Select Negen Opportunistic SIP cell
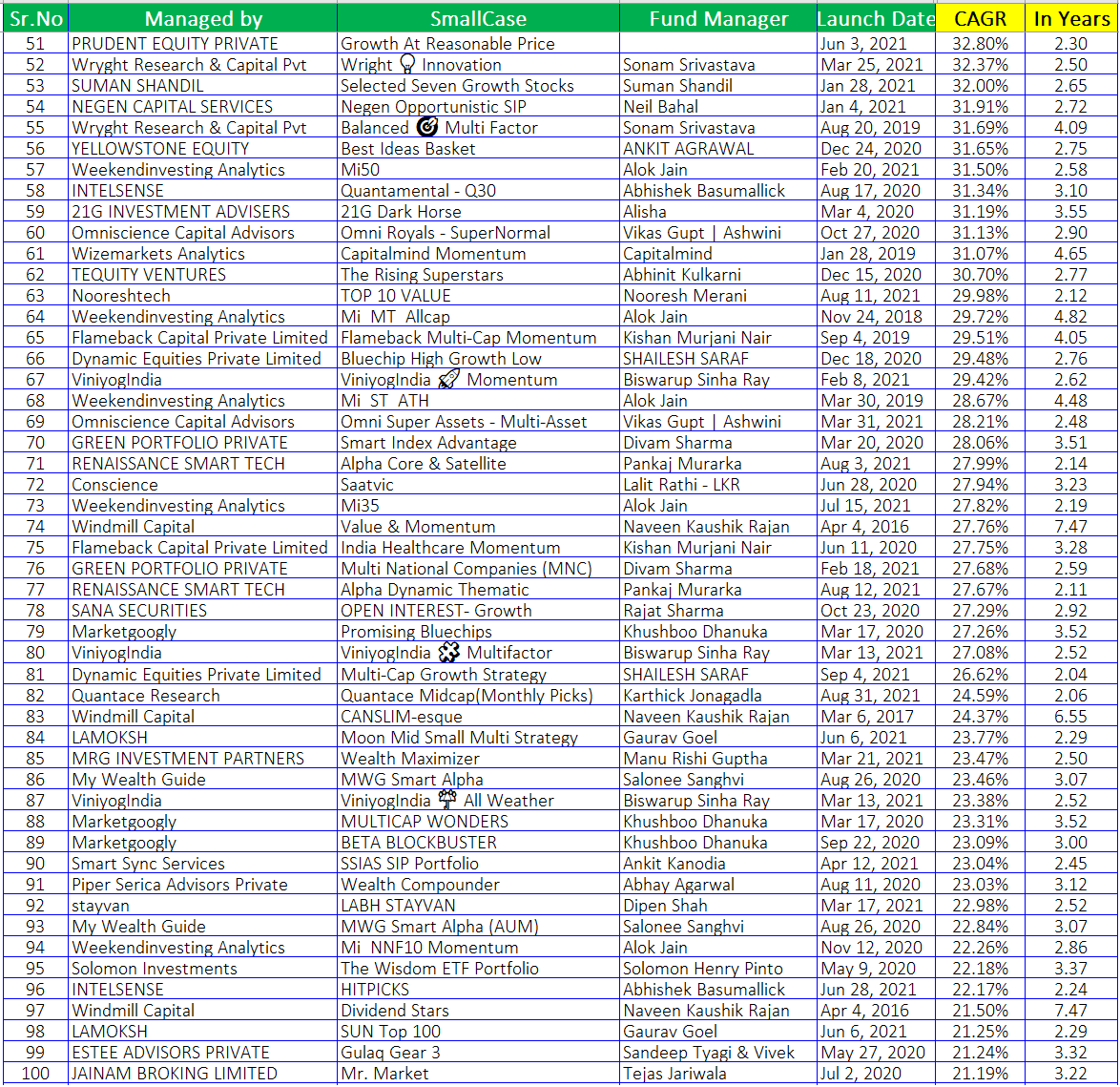The height and width of the screenshot is (1087, 1120). pos(478,107)
